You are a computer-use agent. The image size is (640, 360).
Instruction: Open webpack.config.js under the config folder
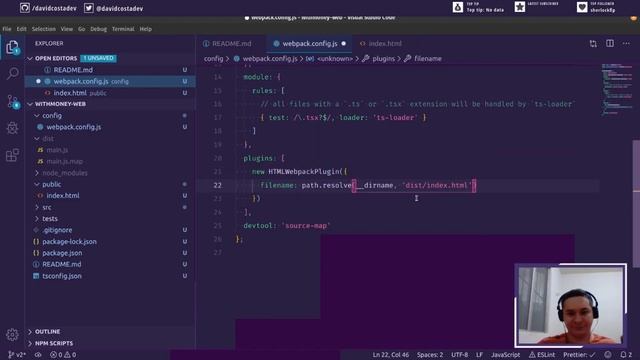pos(110,127)
